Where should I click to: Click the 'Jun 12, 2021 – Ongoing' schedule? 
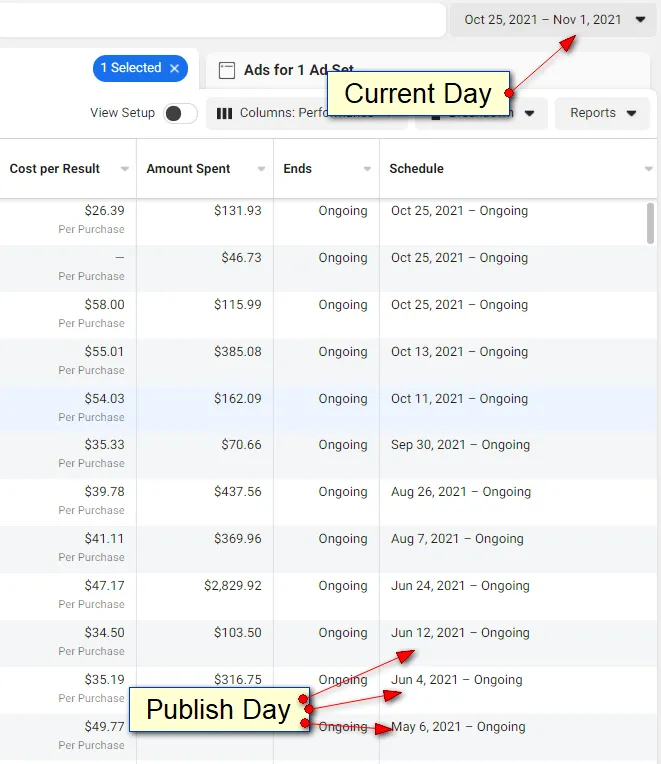(460, 633)
